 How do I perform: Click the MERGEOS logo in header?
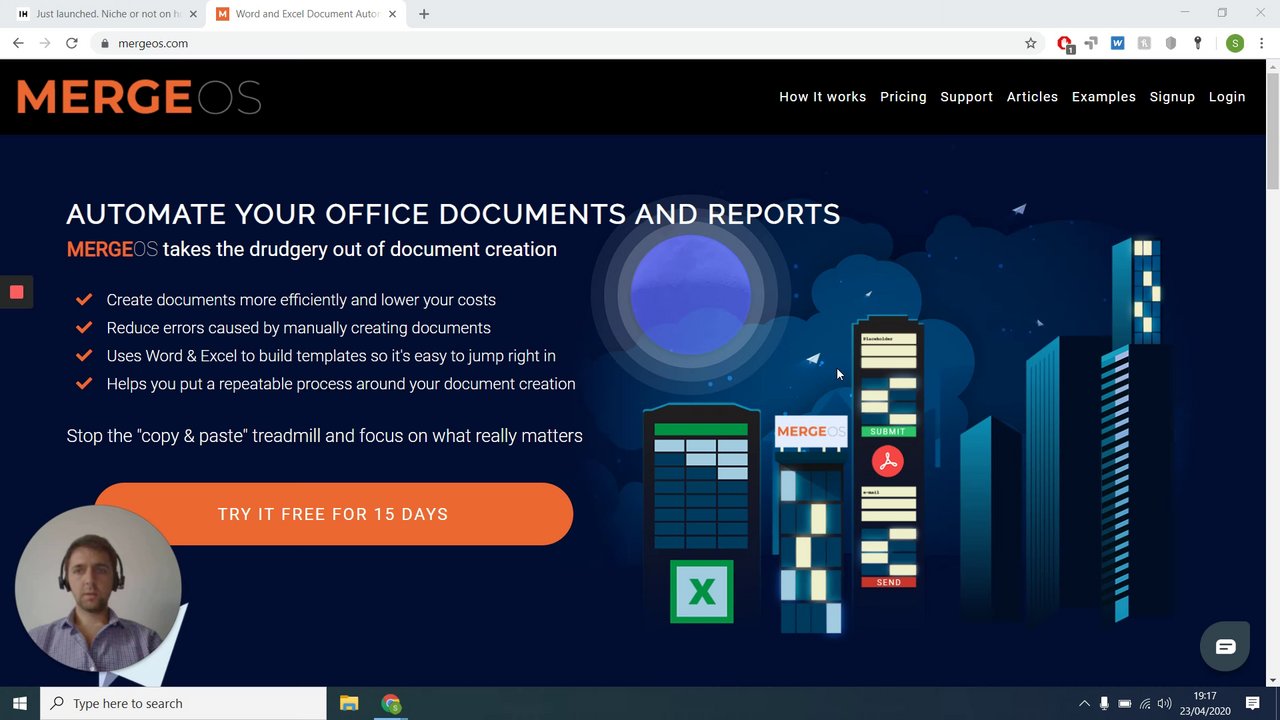point(139,97)
